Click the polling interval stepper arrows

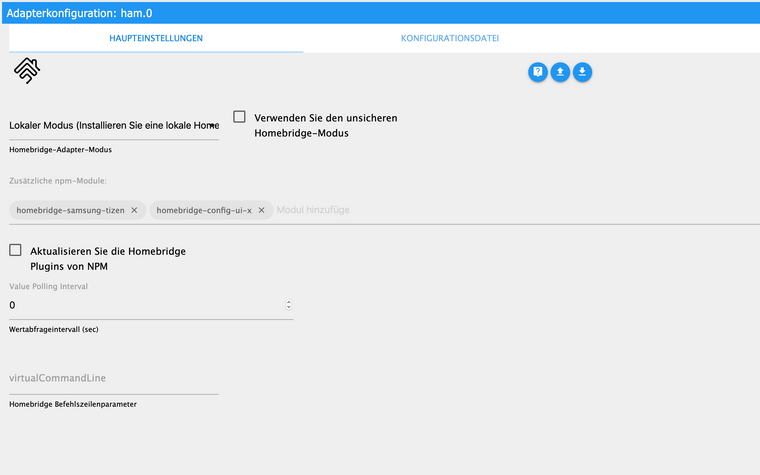[288, 305]
